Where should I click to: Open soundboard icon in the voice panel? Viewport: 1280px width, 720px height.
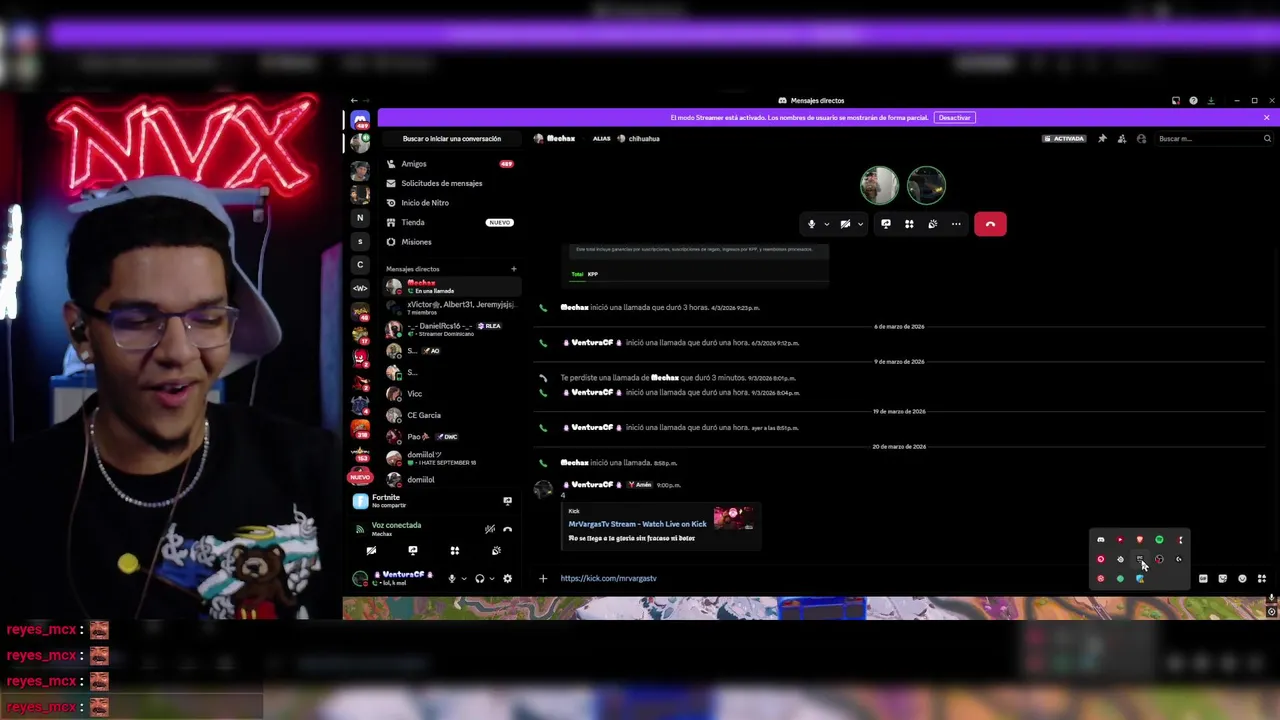point(496,551)
